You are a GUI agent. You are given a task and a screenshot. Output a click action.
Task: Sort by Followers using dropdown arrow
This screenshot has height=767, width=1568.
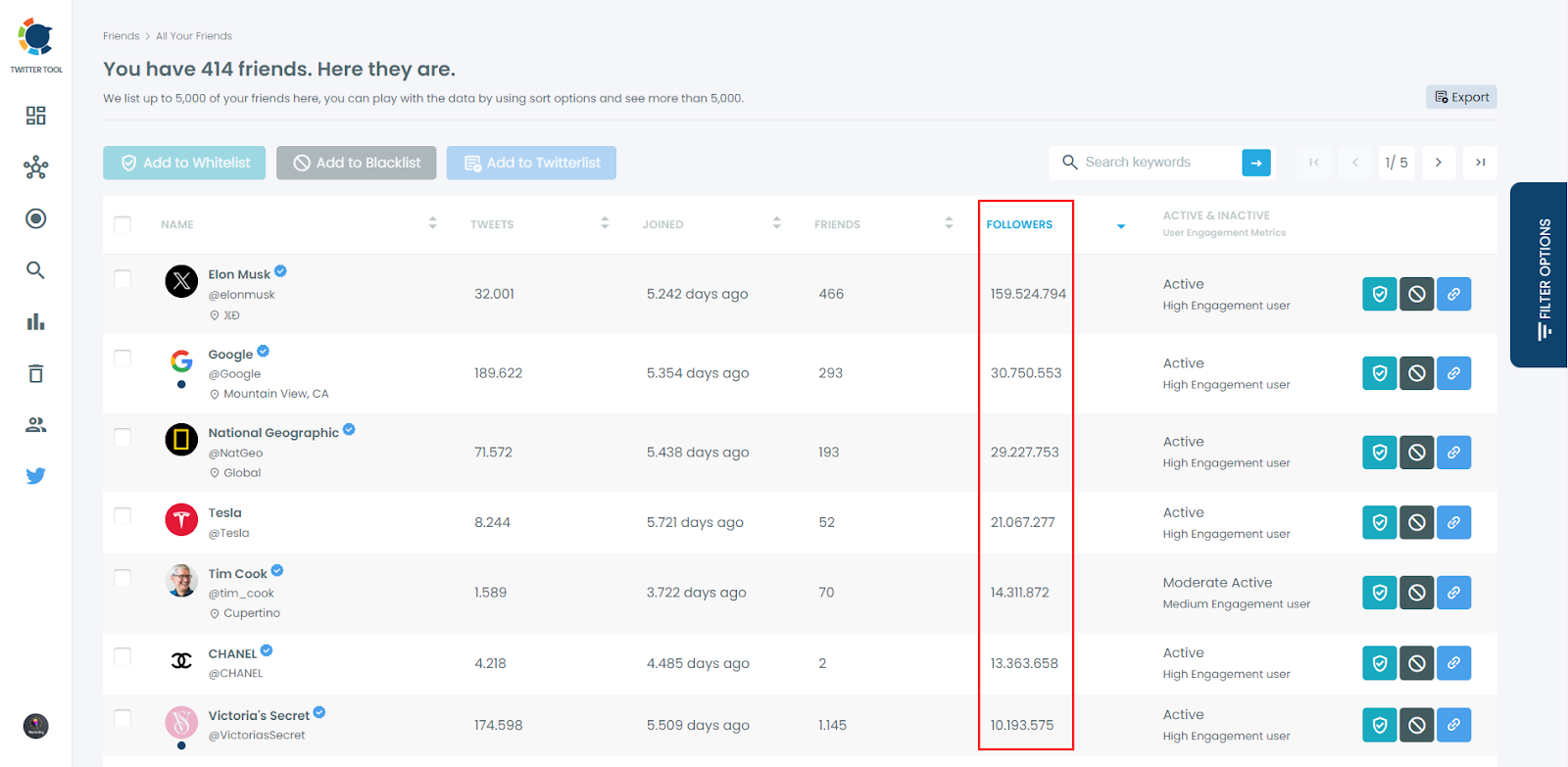click(1121, 226)
